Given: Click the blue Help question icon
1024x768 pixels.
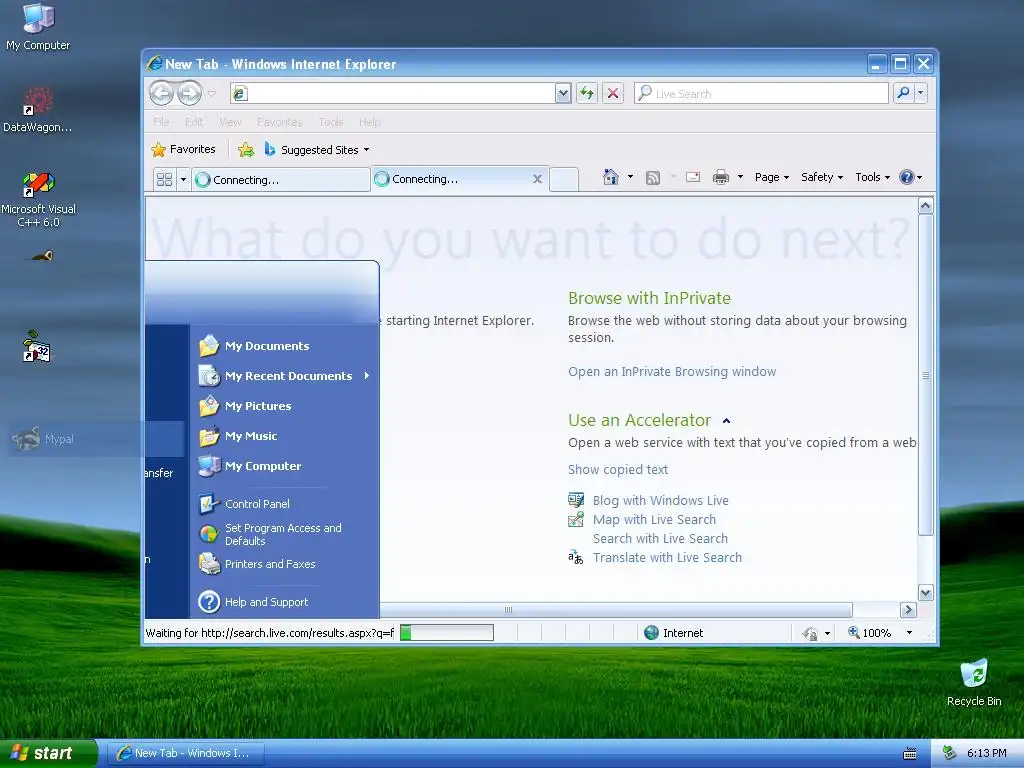Looking at the screenshot, I should pos(906,177).
